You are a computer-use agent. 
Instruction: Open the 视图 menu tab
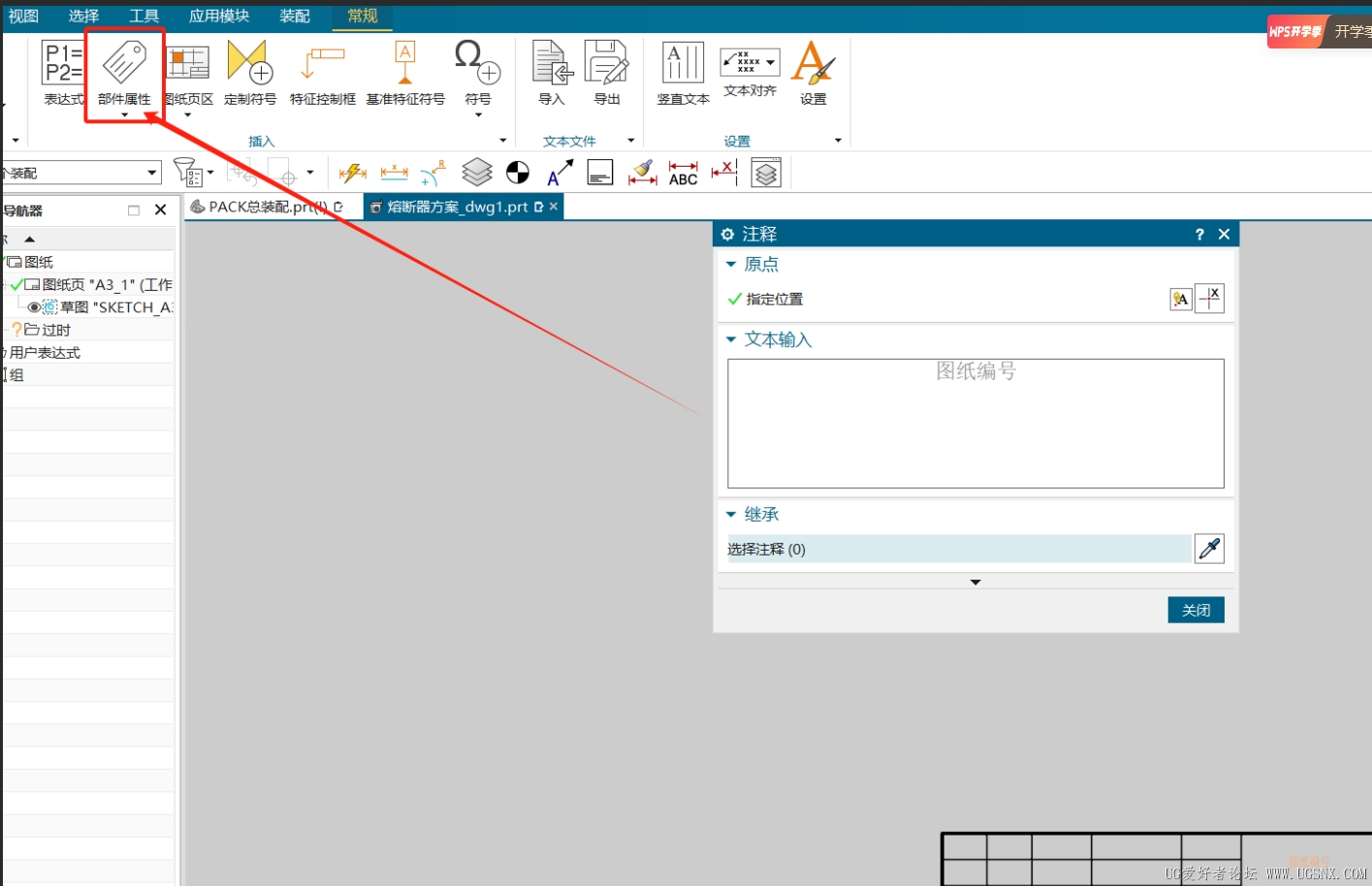[x=23, y=16]
